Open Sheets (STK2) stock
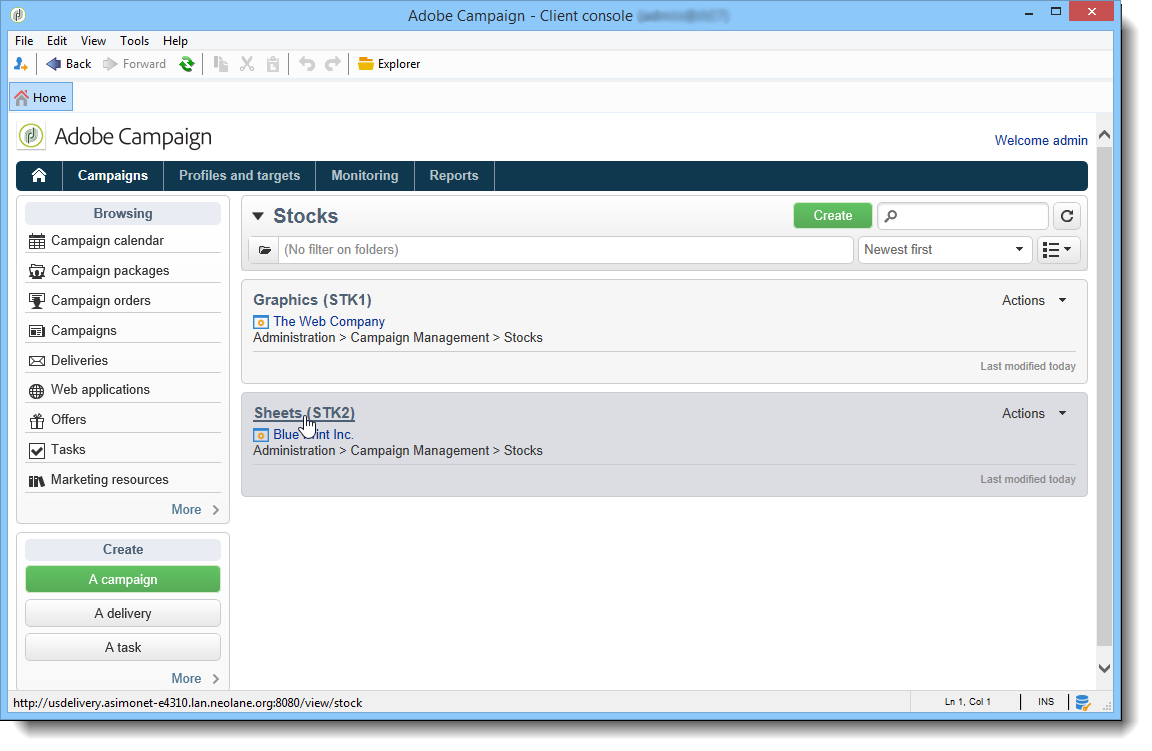This screenshot has height=751, width=1152. point(304,413)
